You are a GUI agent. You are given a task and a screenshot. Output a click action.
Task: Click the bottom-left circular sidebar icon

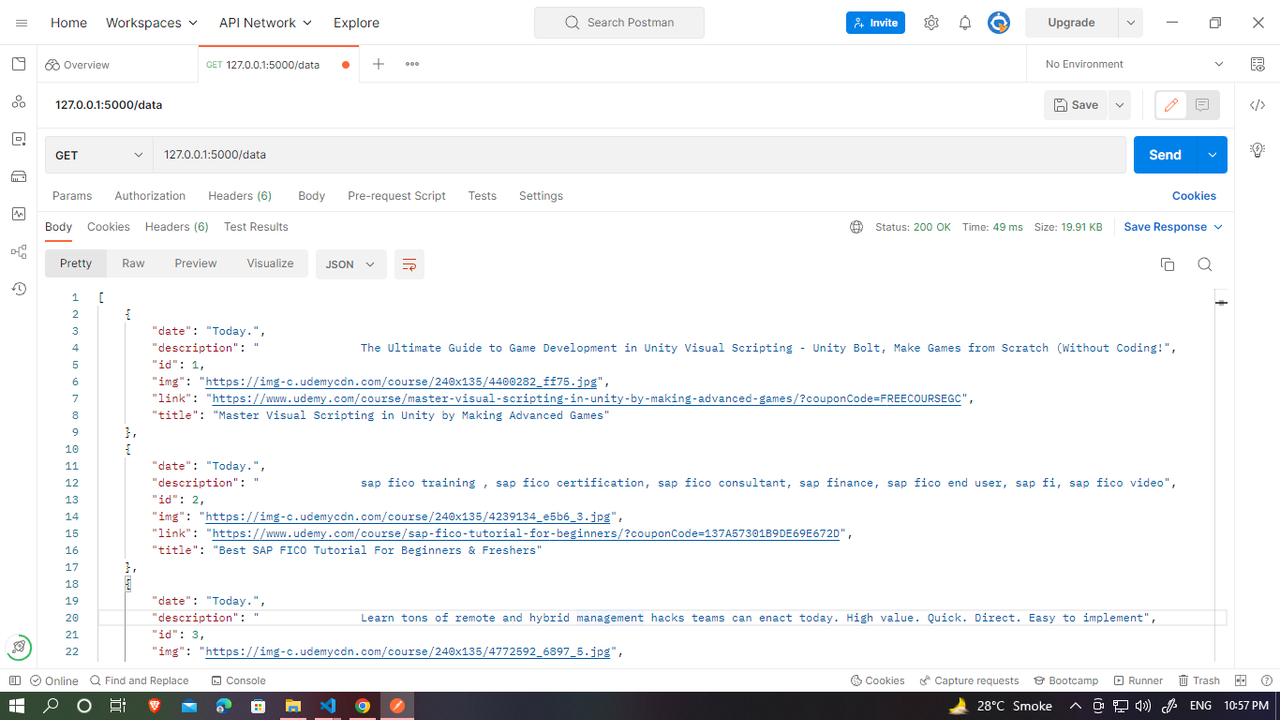[x=18, y=646]
